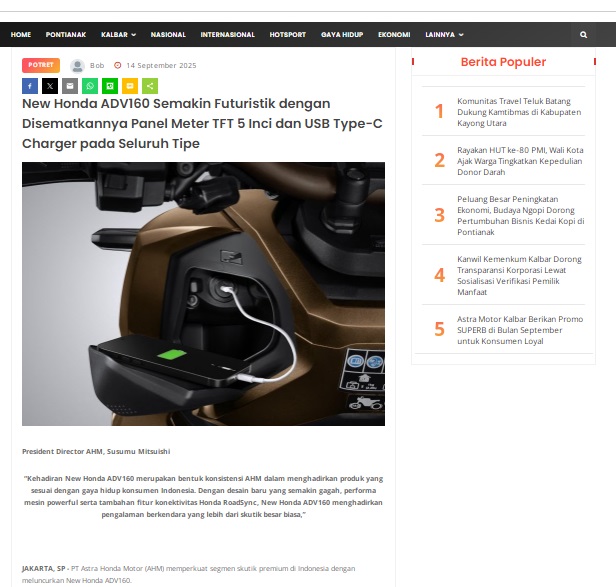616x587 pixels.
Task: Expand the Lainnya dropdown menu
Action: click(x=444, y=35)
